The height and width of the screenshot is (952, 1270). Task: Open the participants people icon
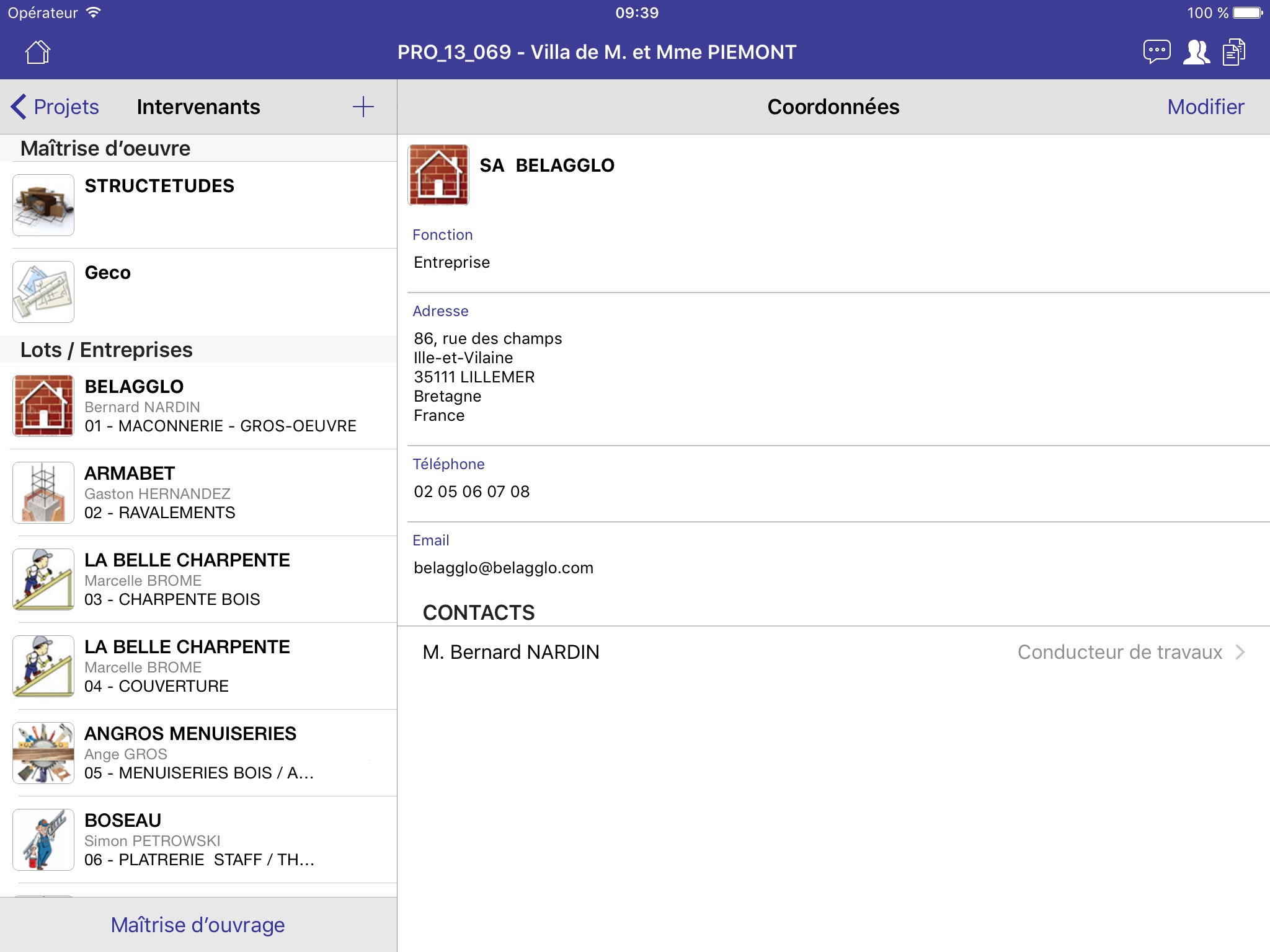pos(1196,52)
